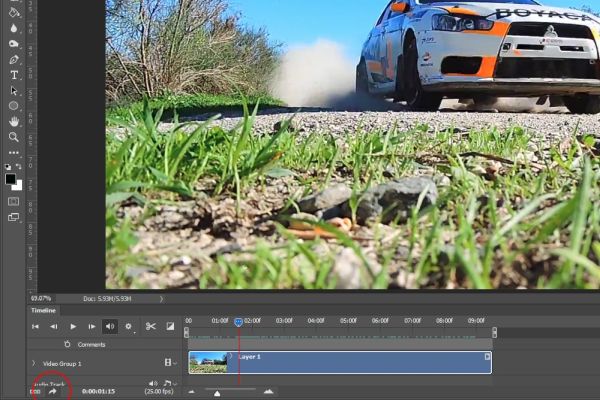Select the Zoom magnifier tool
Image resolution: width=600 pixels, height=400 pixels.
coord(14,137)
